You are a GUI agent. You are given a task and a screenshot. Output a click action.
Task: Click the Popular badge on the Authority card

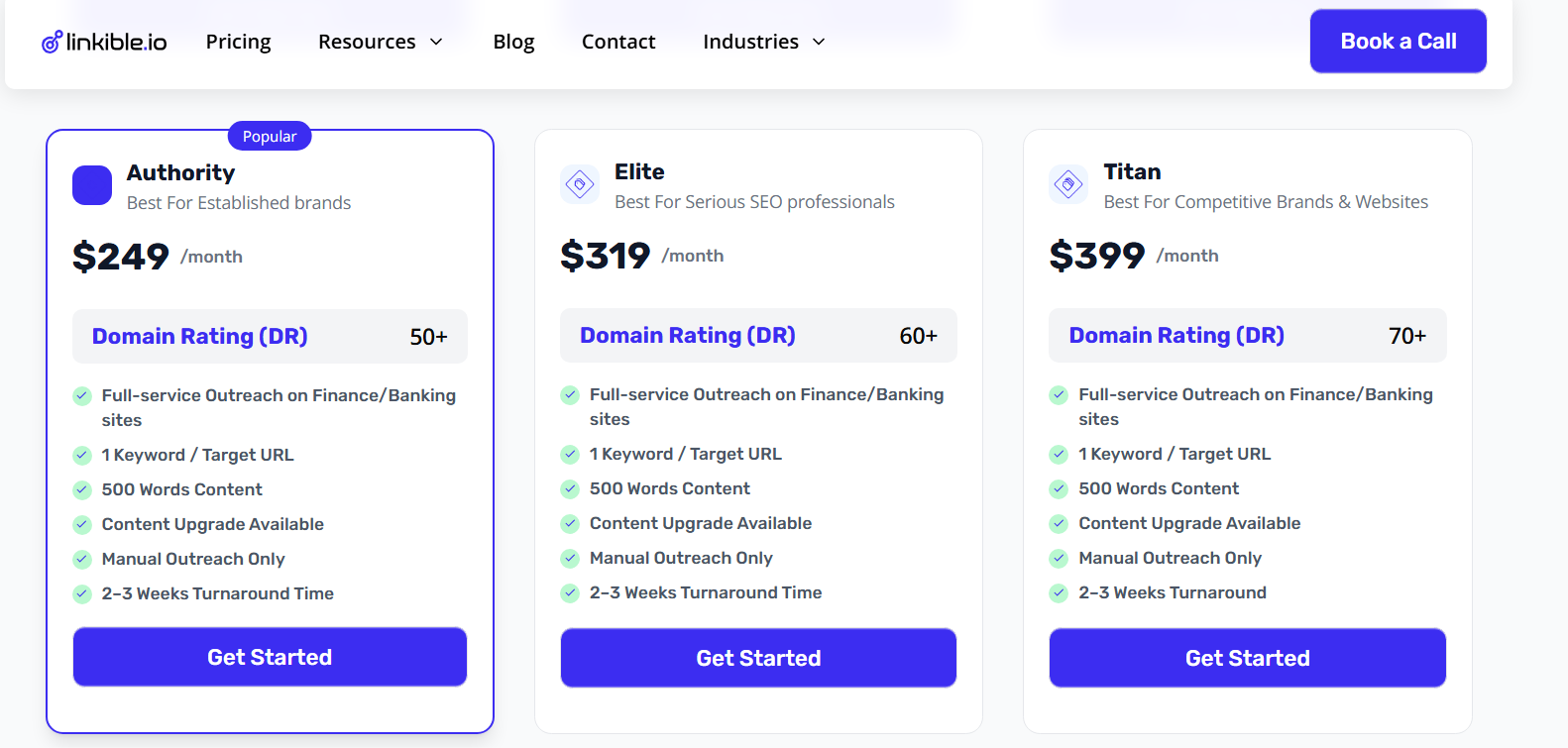click(x=269, y=136)
